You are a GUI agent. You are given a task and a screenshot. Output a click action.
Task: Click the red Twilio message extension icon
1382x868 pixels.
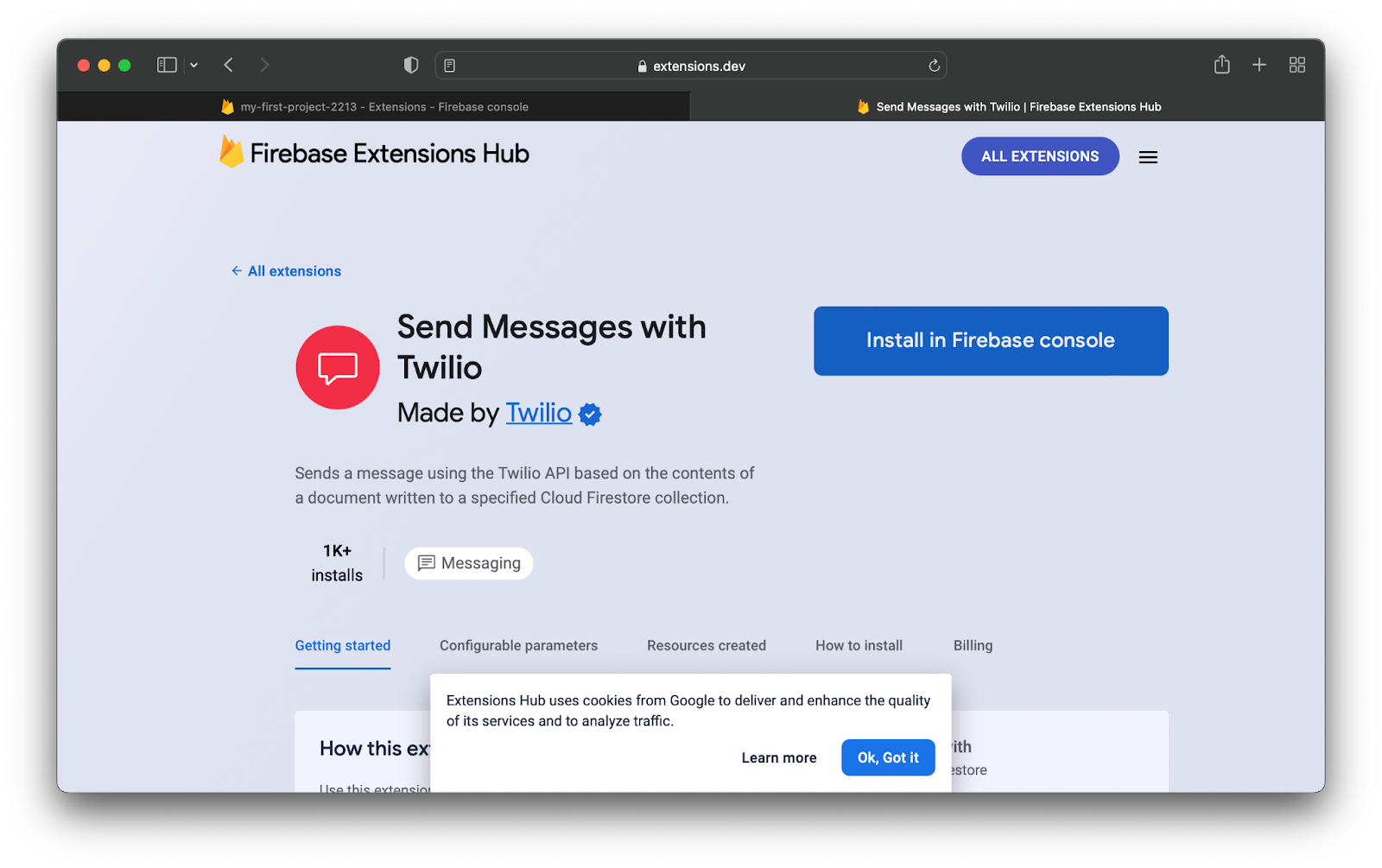pyautogui.click(x=338, y=367)
